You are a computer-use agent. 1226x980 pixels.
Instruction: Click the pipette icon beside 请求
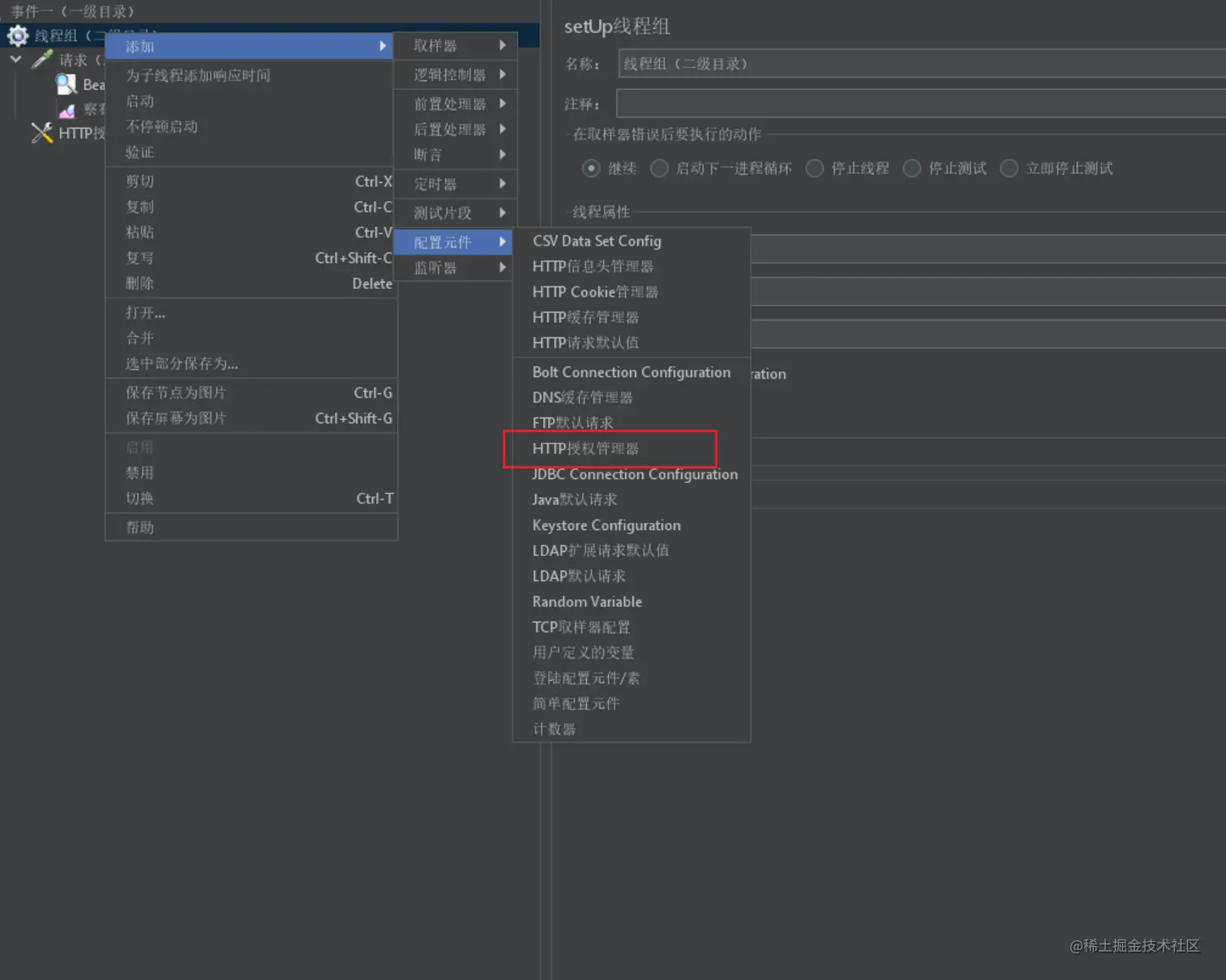click(42, 60)
